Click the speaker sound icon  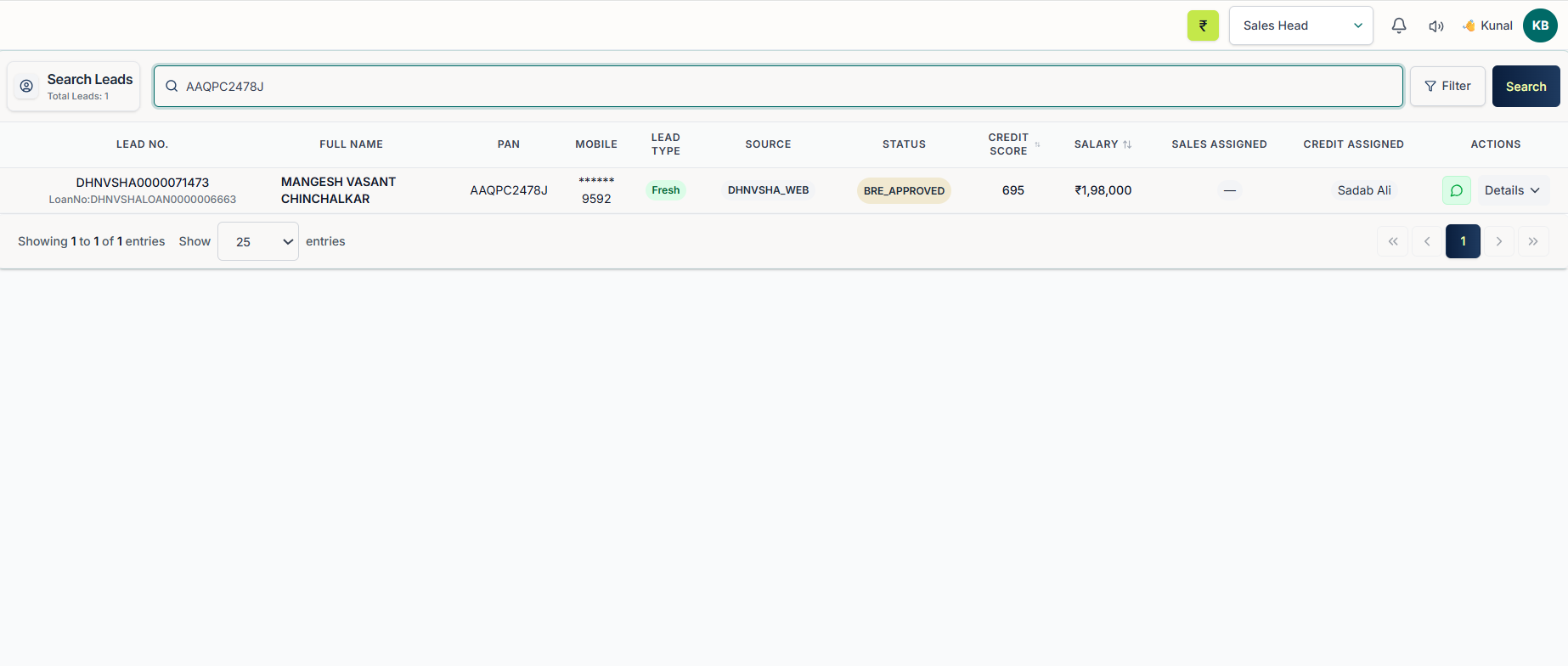coord(1436,26)
